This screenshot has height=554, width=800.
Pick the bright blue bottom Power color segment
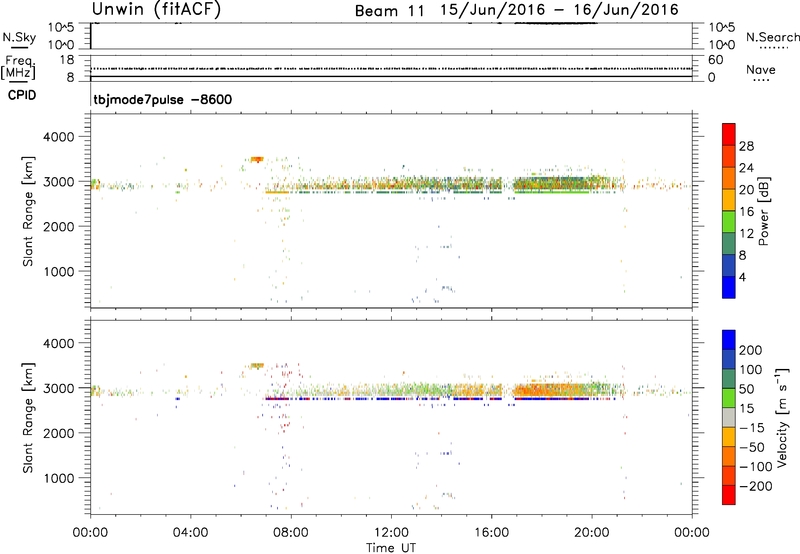[x=729, y=287]
